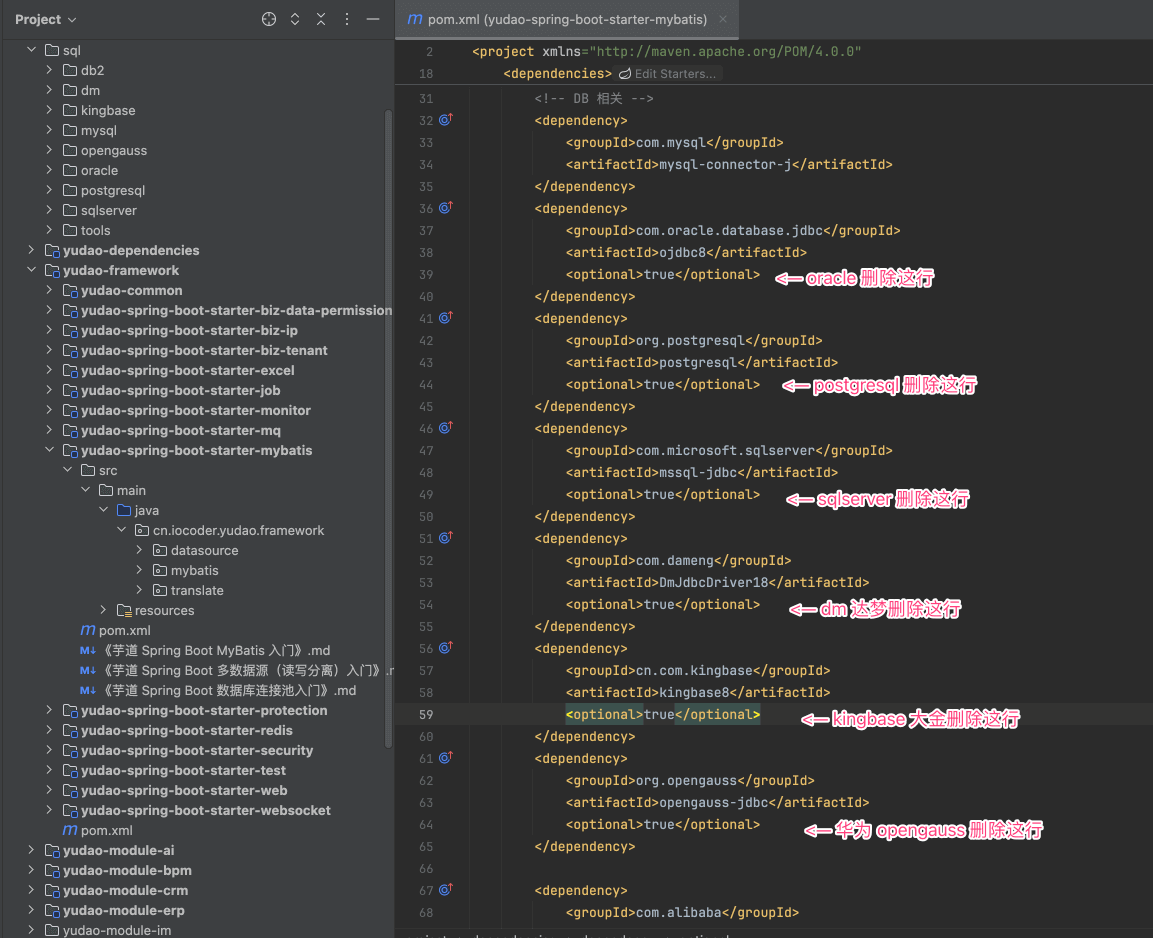Screen dimensions: 1153x938
Task: Click the Select Opened File target icon
Action: point(268,19)
